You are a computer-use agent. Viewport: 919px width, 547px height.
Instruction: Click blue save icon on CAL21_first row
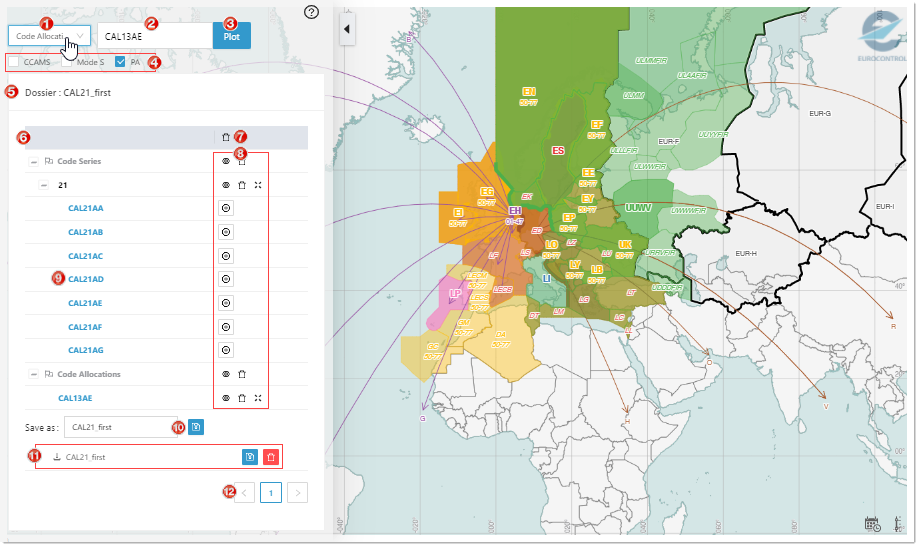click(250, 457)
